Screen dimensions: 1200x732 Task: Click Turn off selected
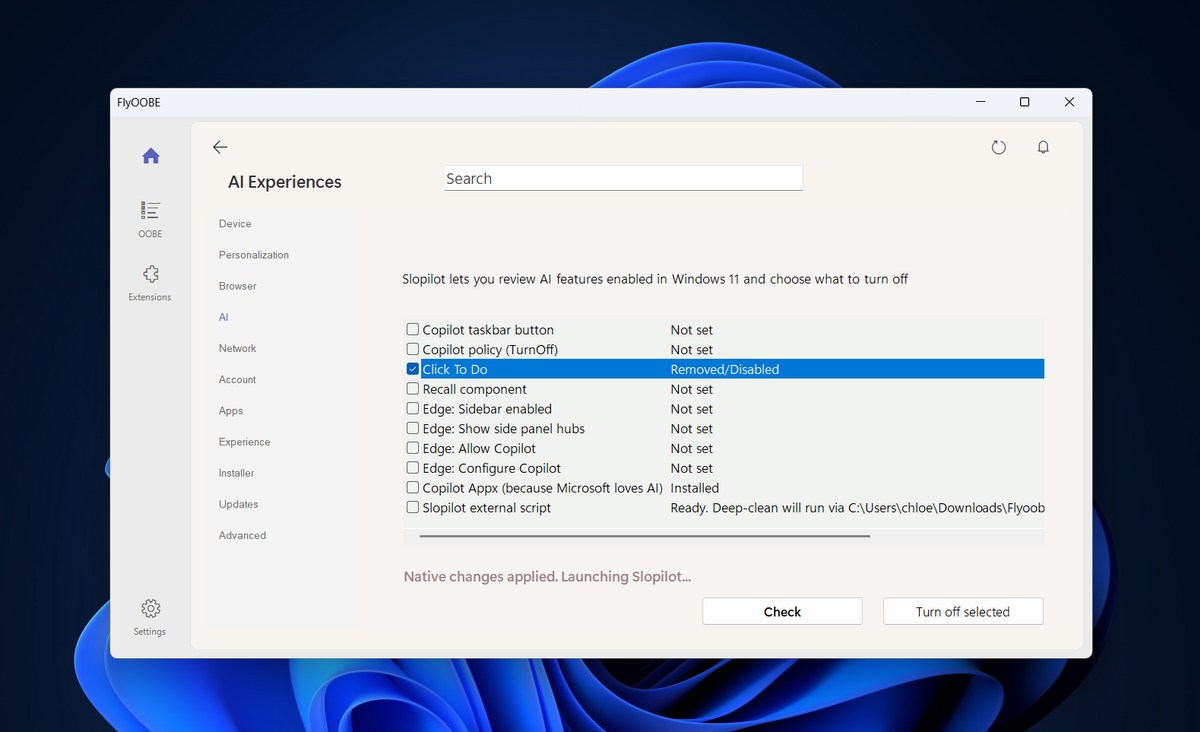(962, 611)
